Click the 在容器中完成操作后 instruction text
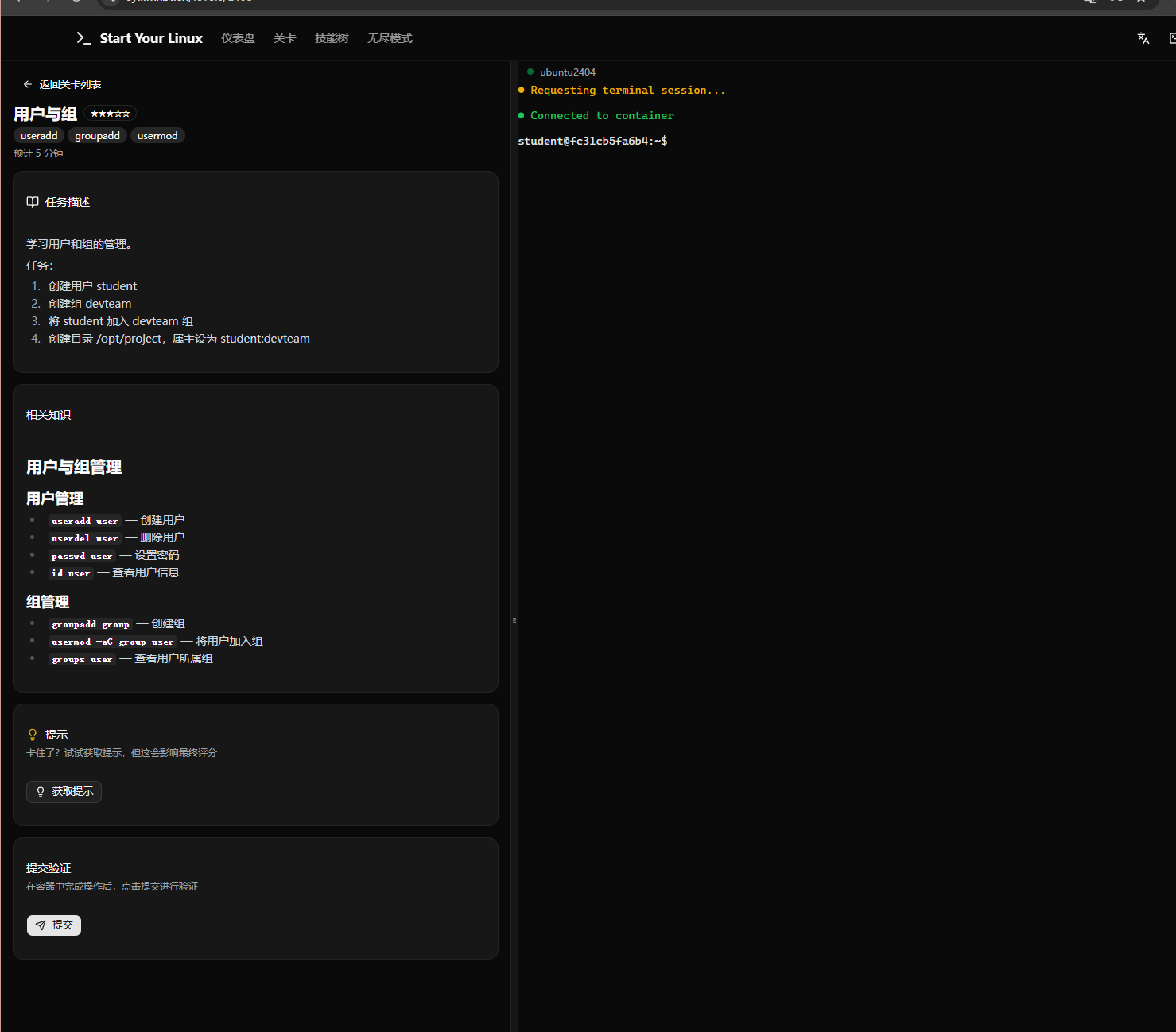The height and width of the screenshot is (1032, 1176). coord(112,886)
